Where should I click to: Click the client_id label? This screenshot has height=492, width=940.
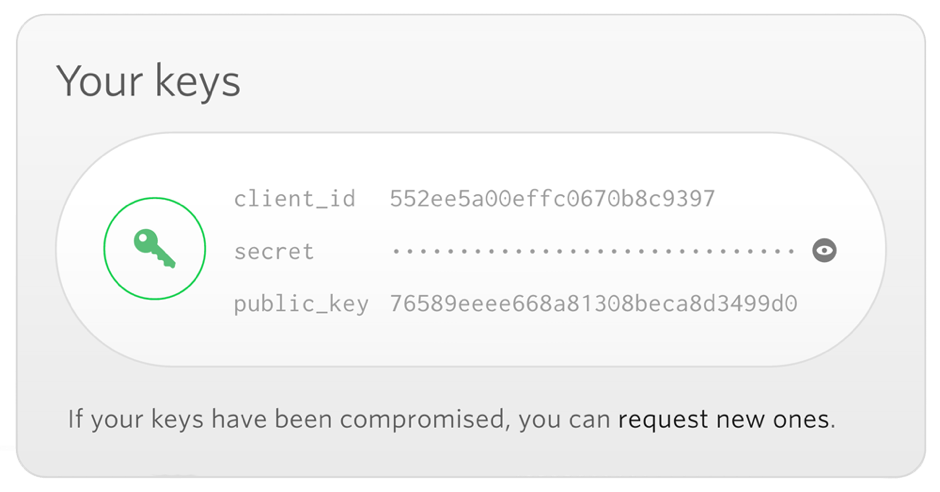click(x=294, y=198)
